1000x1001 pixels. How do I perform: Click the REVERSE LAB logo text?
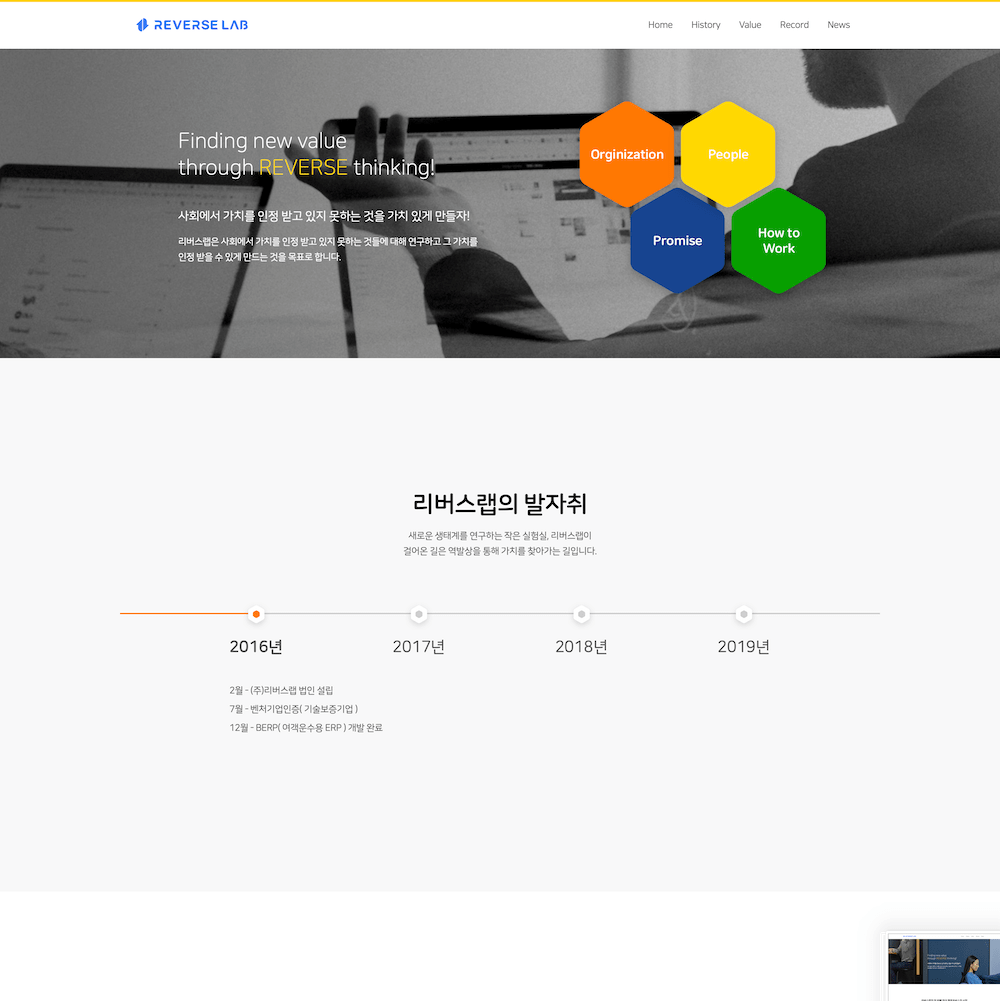201,25
